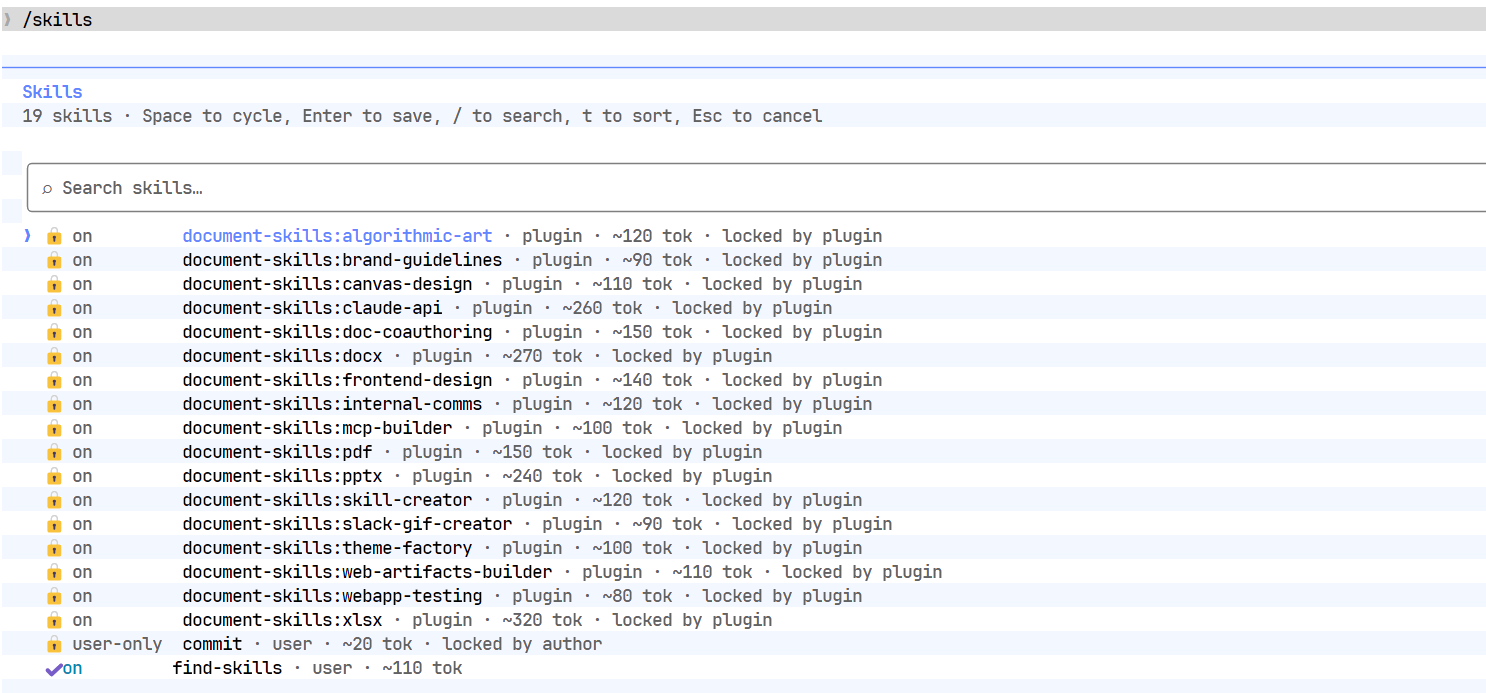This screenshot has height=693, width=1486.
Task: Toggle the on state of algorithmic-art row
Action: pos(82,236)
